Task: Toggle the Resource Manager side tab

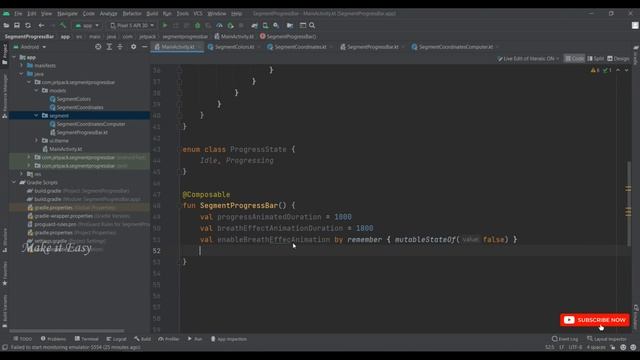Action: [x=4, y=96]
